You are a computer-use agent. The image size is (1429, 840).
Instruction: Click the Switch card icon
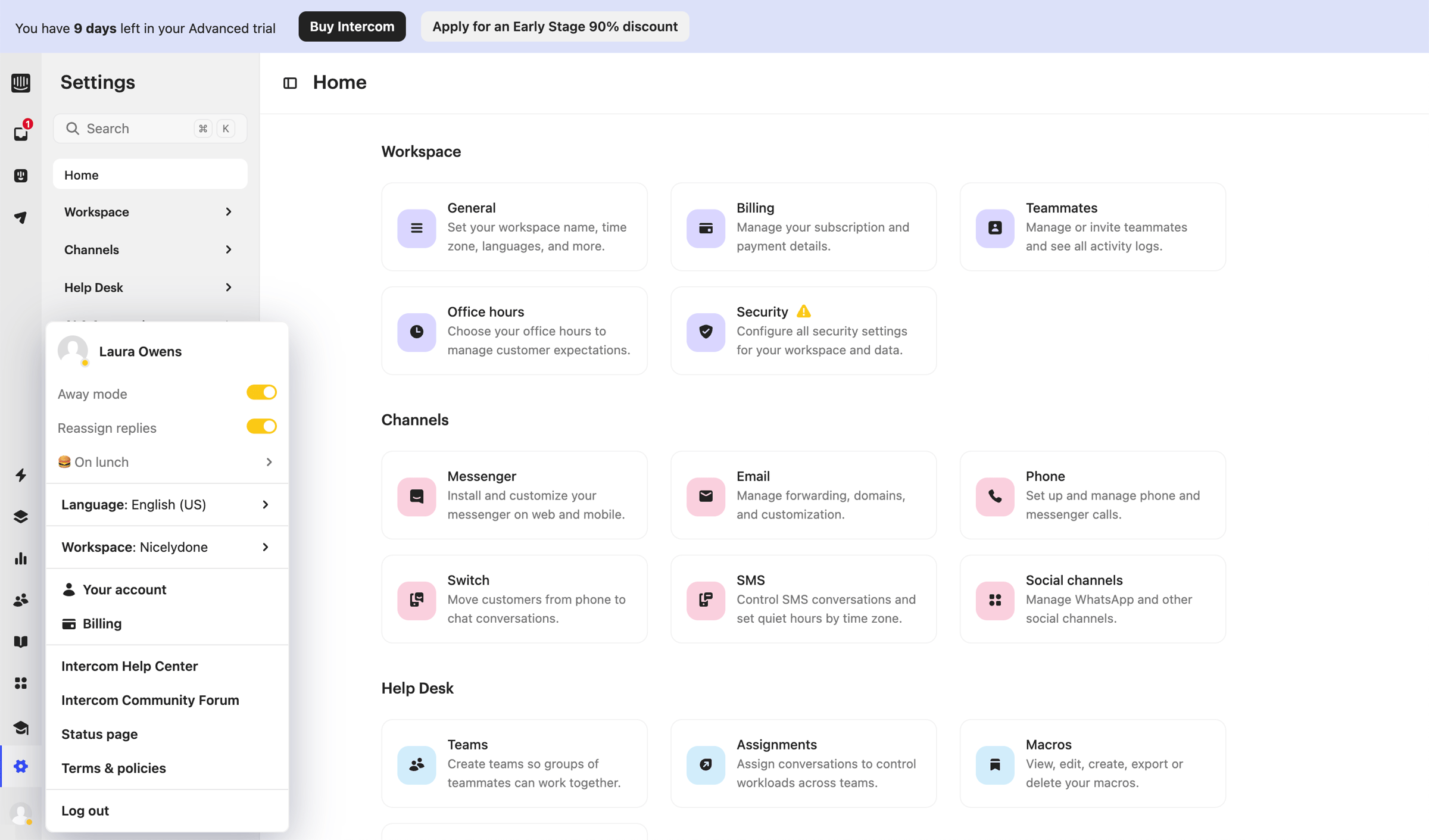[417, 600]
